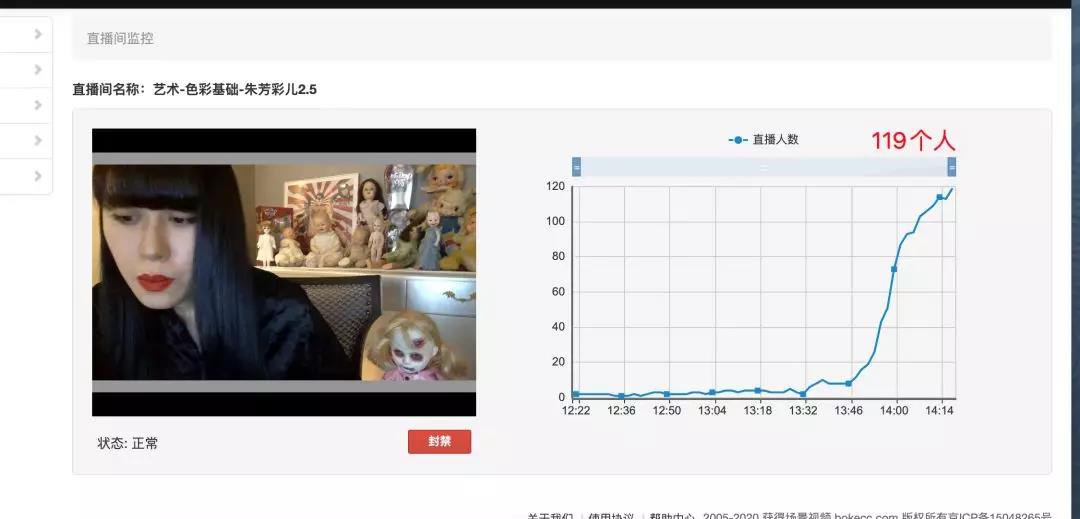Select chart data point at 13:32

click(803, 394)
